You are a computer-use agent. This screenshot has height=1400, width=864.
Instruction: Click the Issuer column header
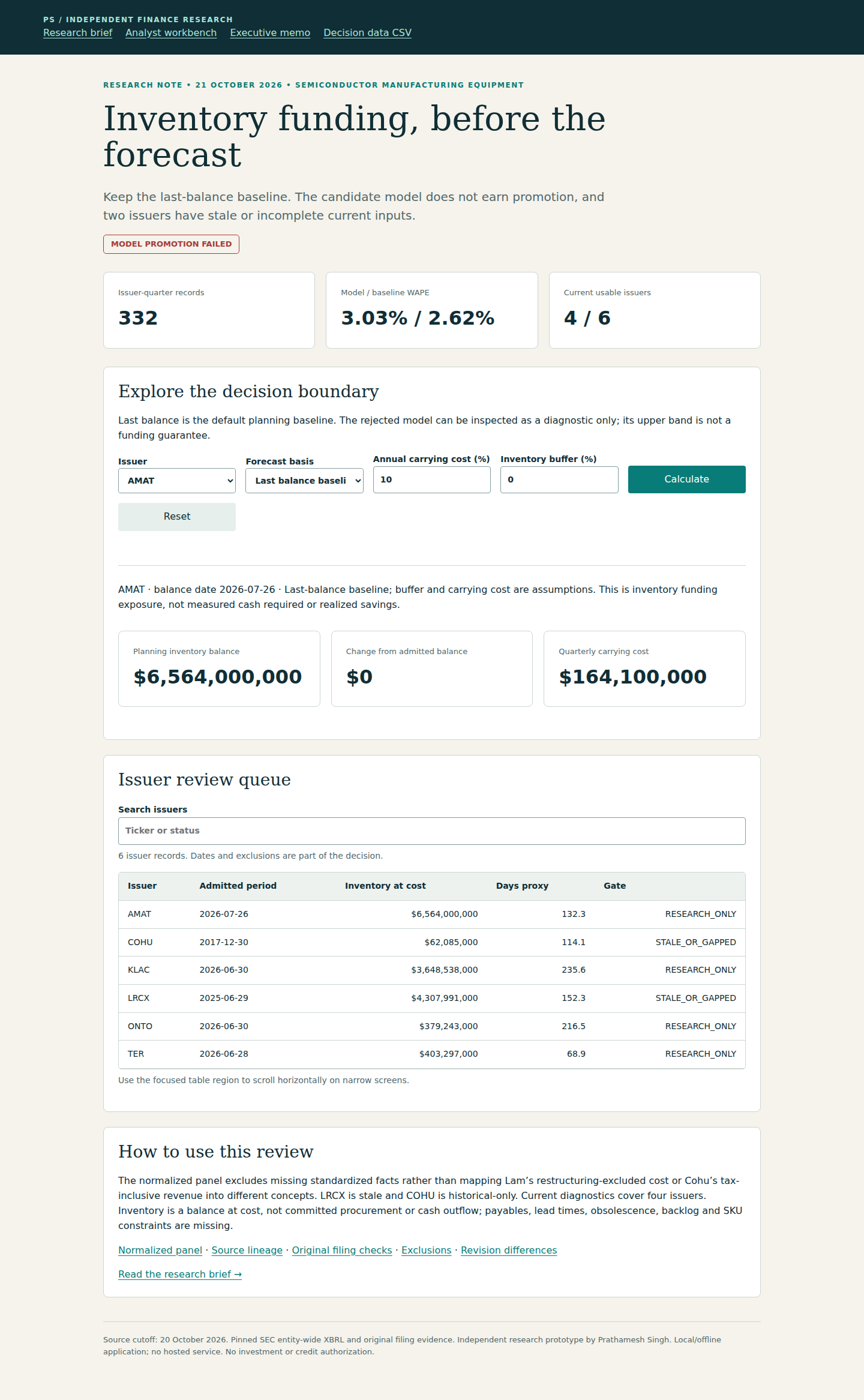(x=142, y=886)
